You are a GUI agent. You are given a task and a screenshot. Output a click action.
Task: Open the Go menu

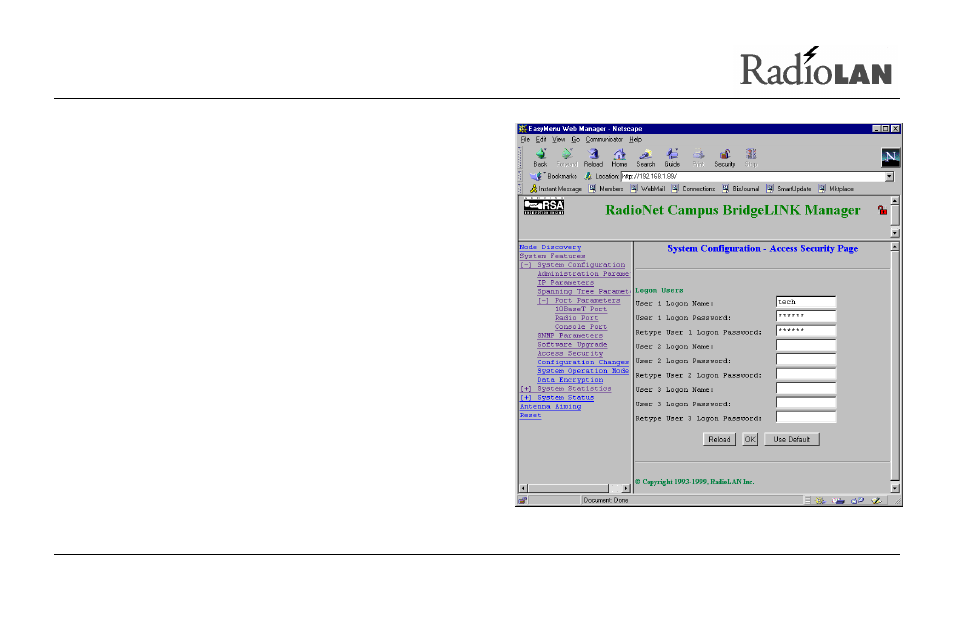pyautogui.click(x=575, y=139)
